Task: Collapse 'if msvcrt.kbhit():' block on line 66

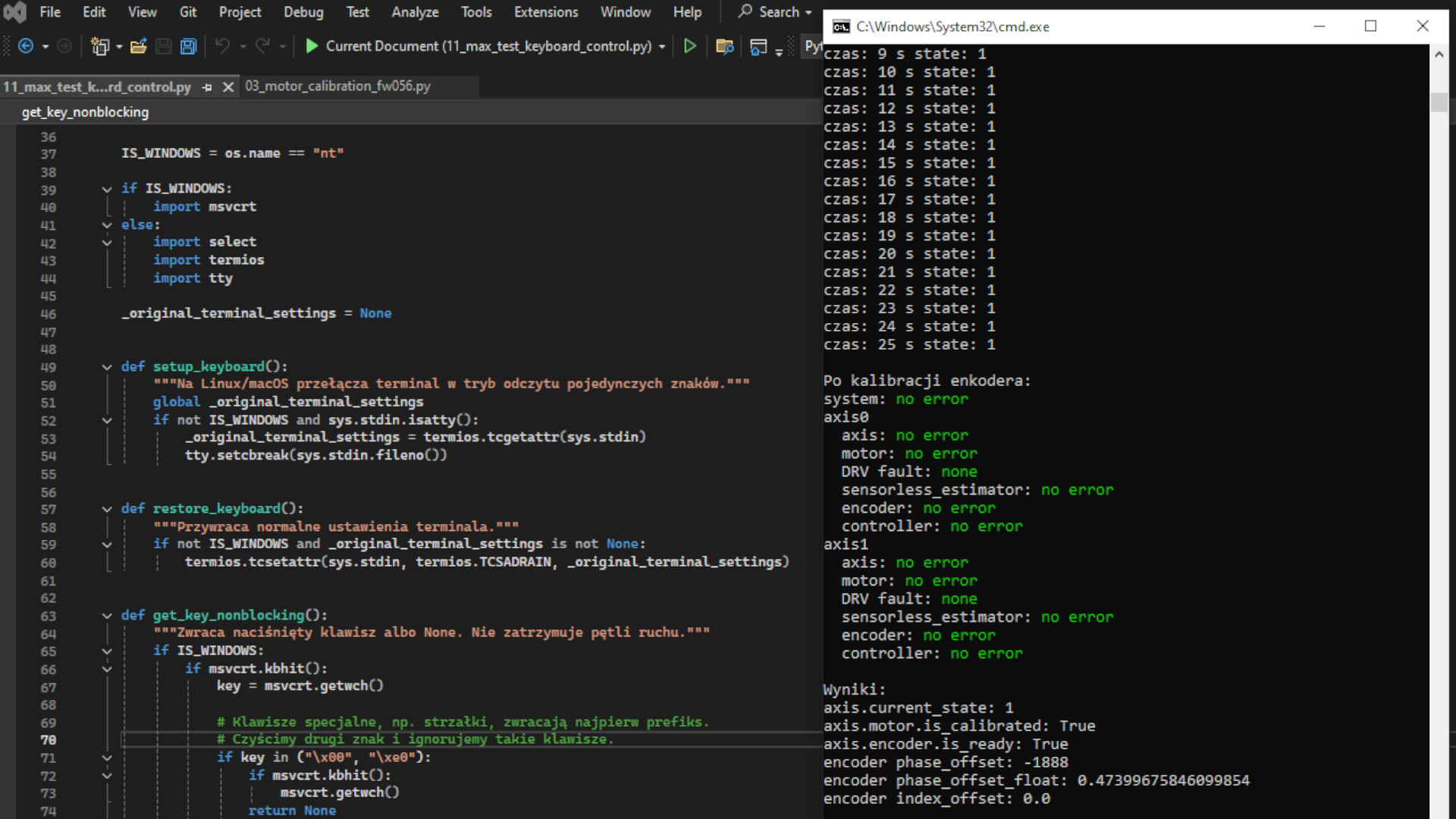Action: tap(107, 669)
